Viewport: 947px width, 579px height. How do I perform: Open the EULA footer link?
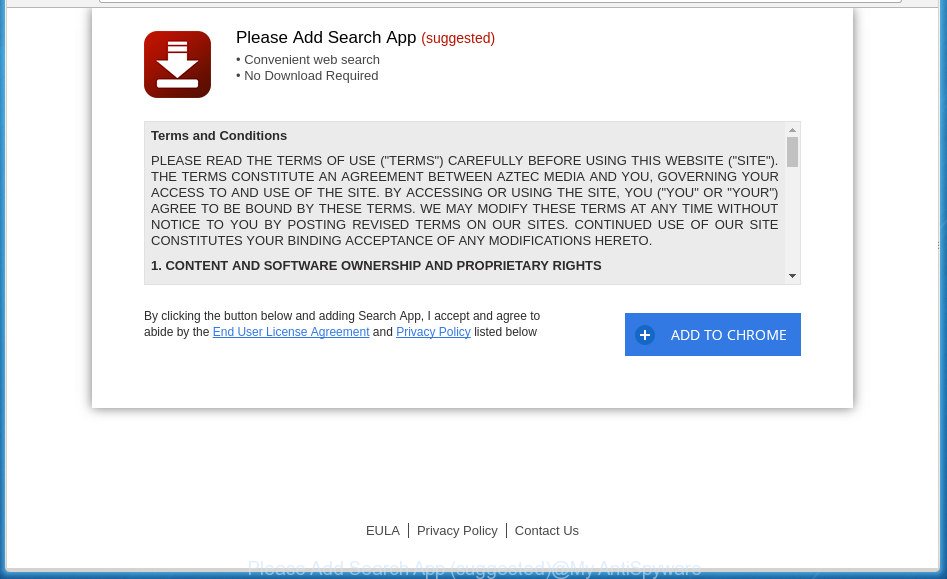(x=383, y=531)
